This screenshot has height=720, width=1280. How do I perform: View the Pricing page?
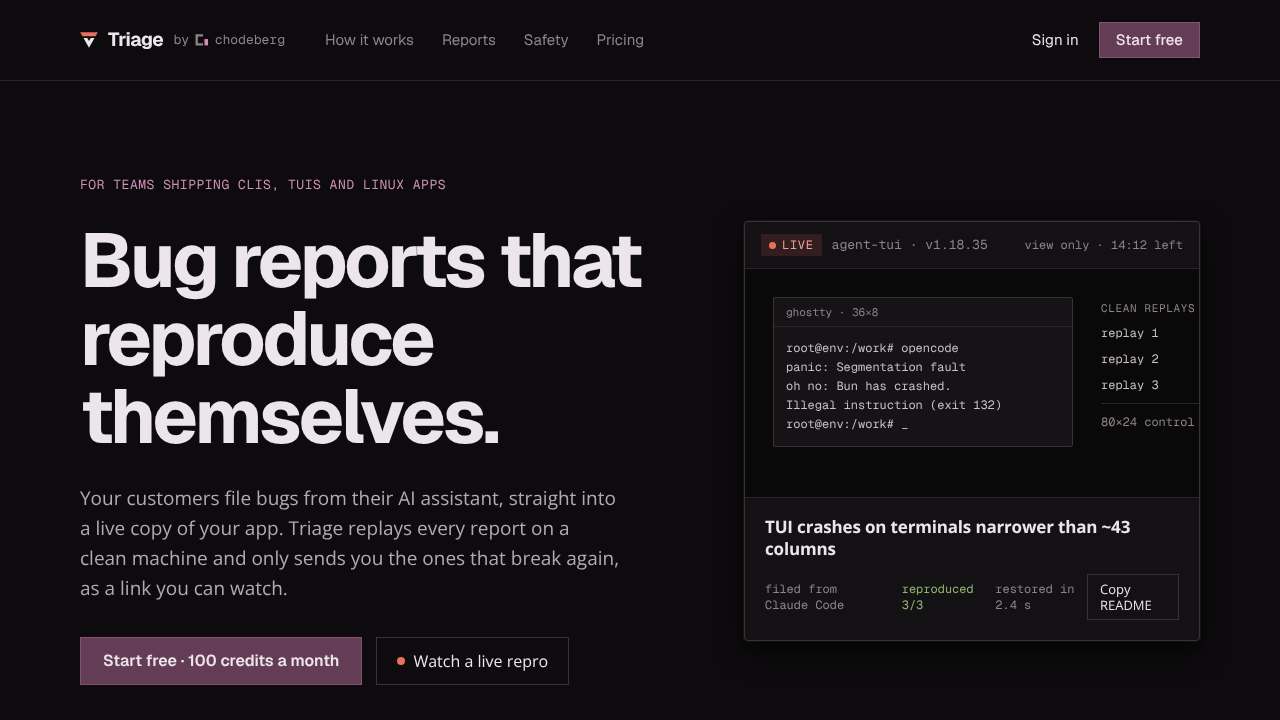point(620,40)
